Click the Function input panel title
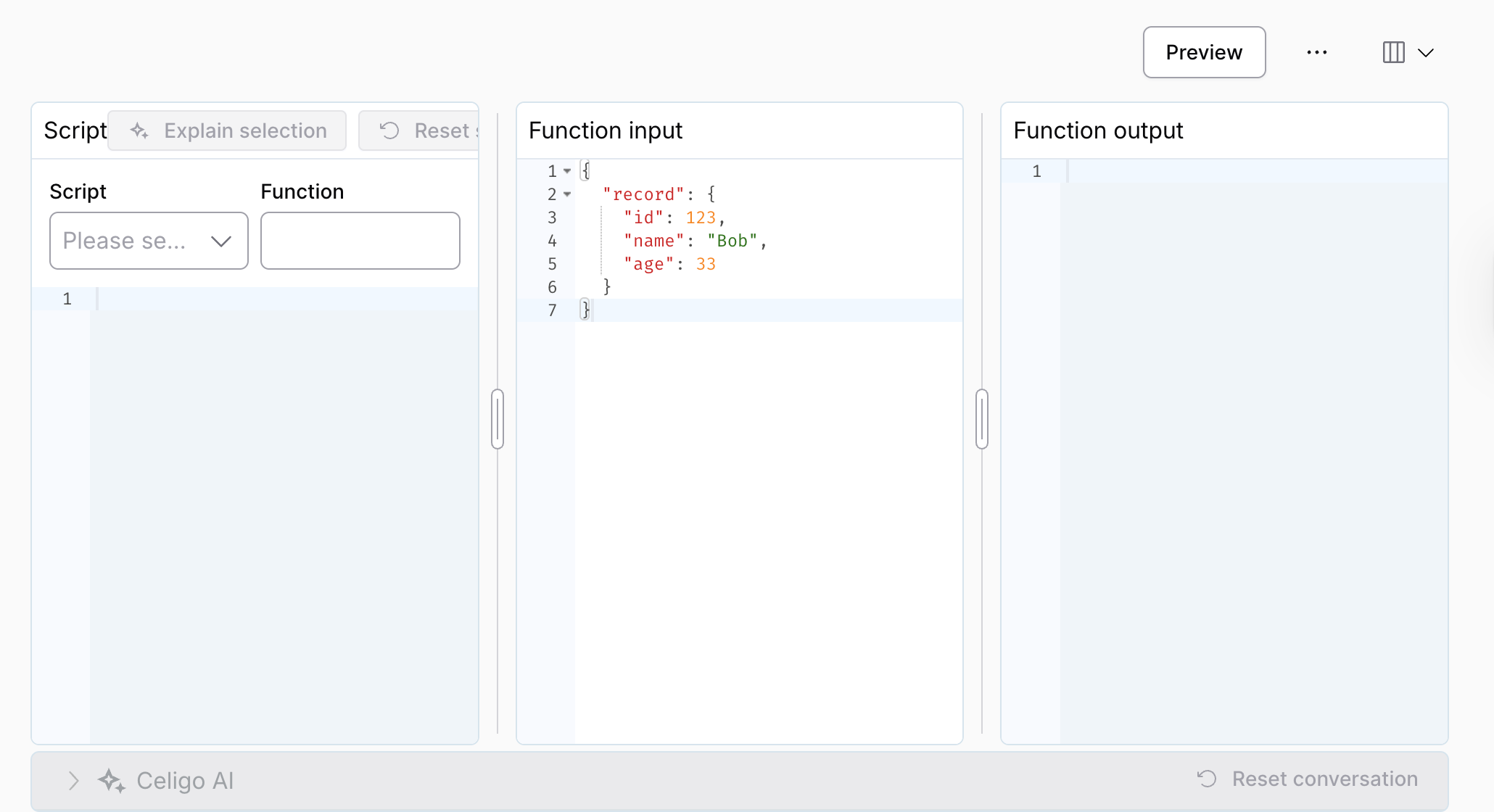Screen dimensions: 1494x812 (606, 130)
